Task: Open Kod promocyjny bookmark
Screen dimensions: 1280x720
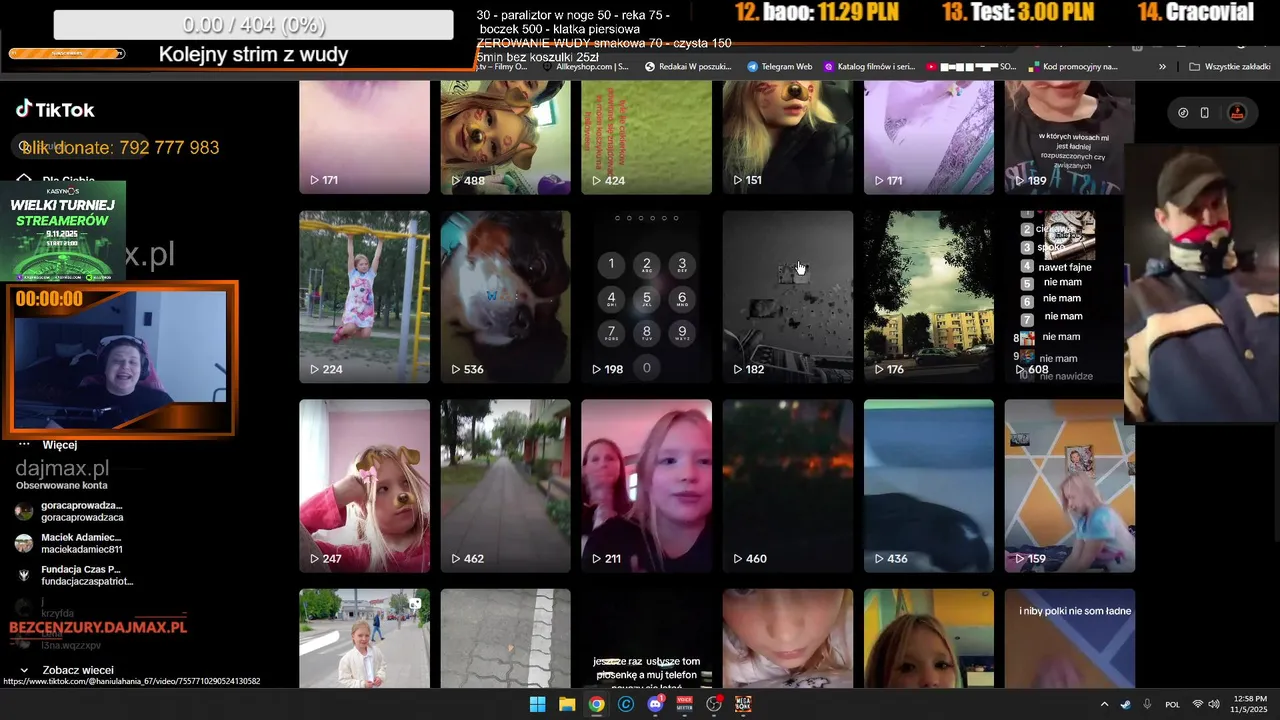Action: click(1072, 67)
